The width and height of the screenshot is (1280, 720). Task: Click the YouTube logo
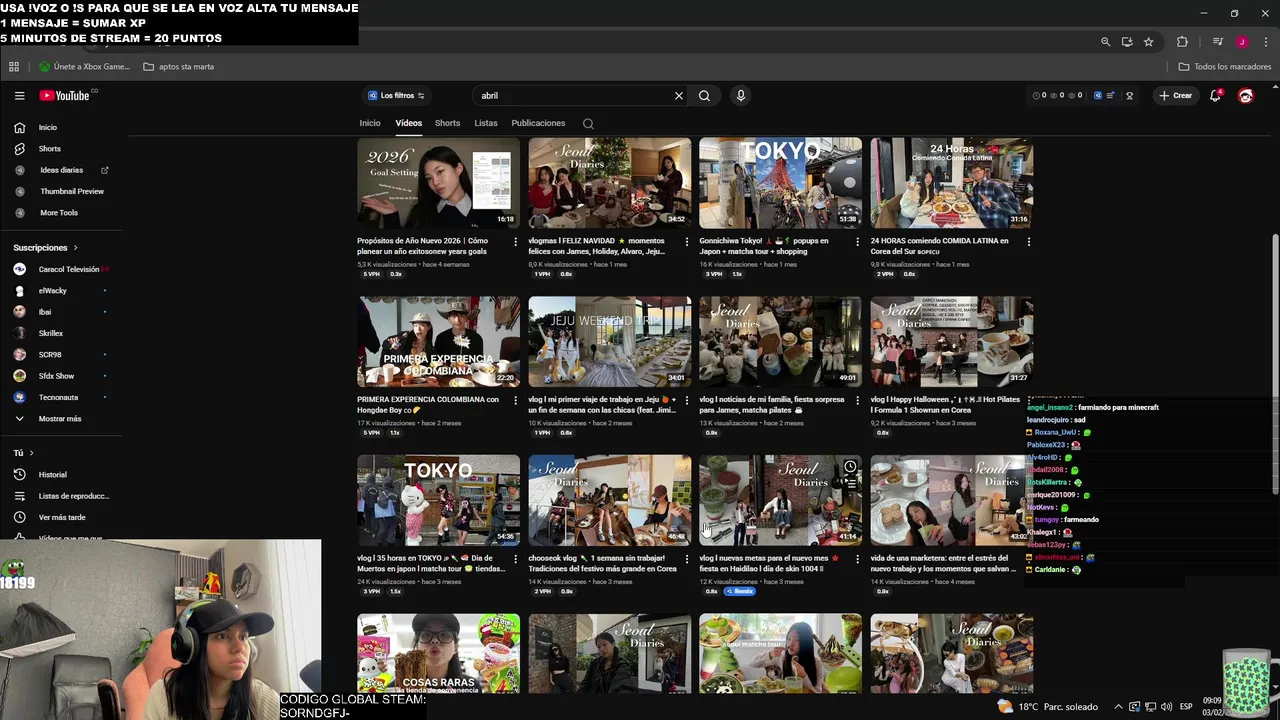click(66, 96)
